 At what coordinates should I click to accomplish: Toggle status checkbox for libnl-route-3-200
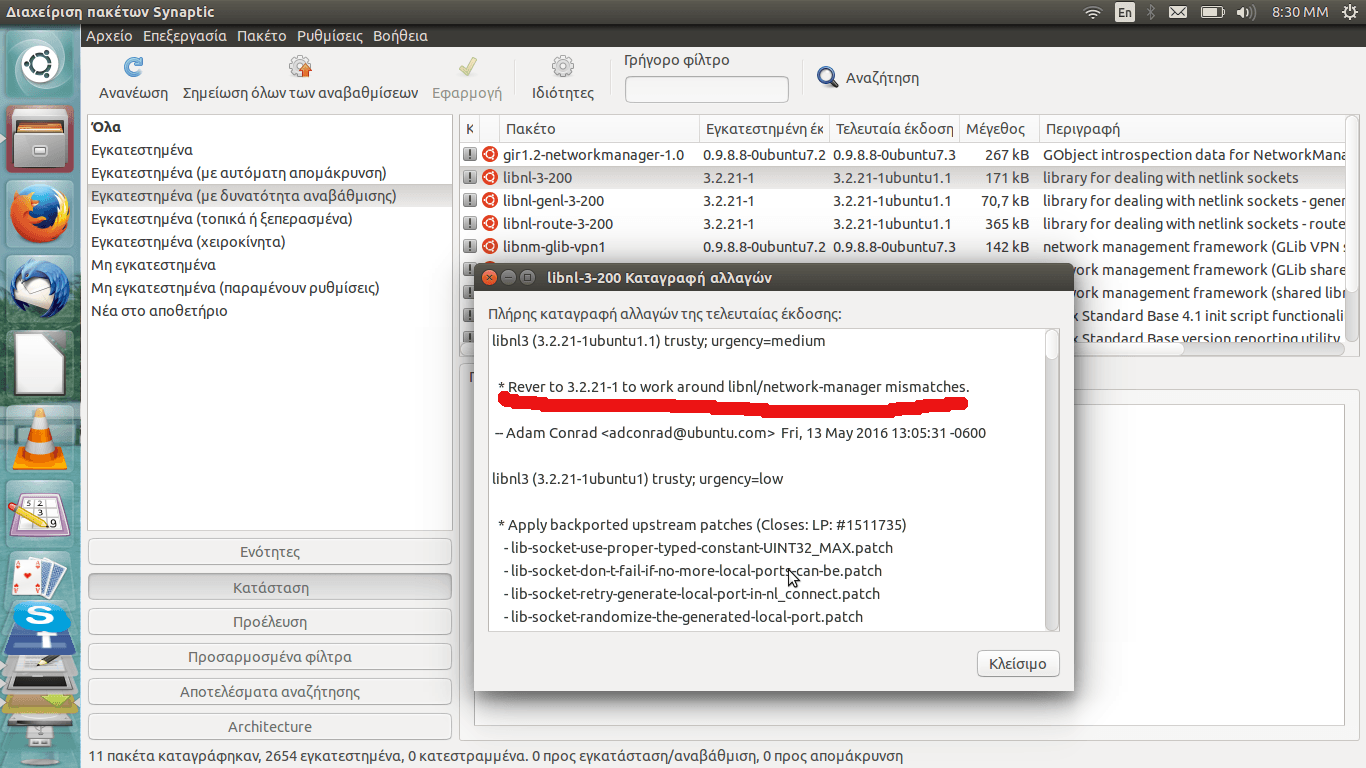click(x=469, y=224)
